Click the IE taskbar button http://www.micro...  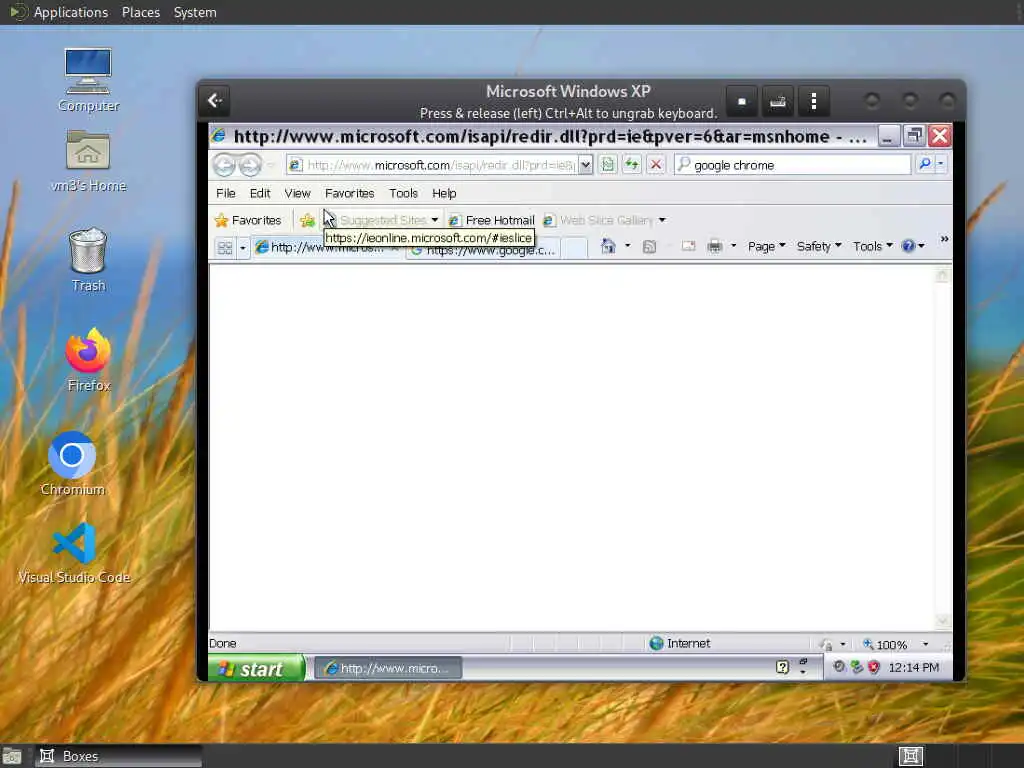pos(388,668)
